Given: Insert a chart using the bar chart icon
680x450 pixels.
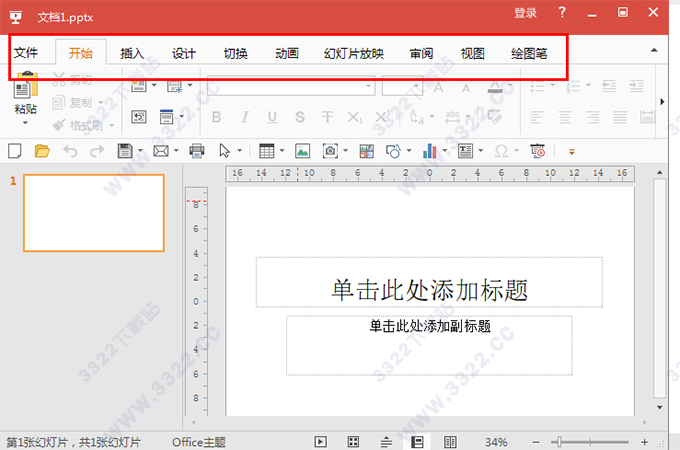Looking at the screenshot, I should 430,151.
